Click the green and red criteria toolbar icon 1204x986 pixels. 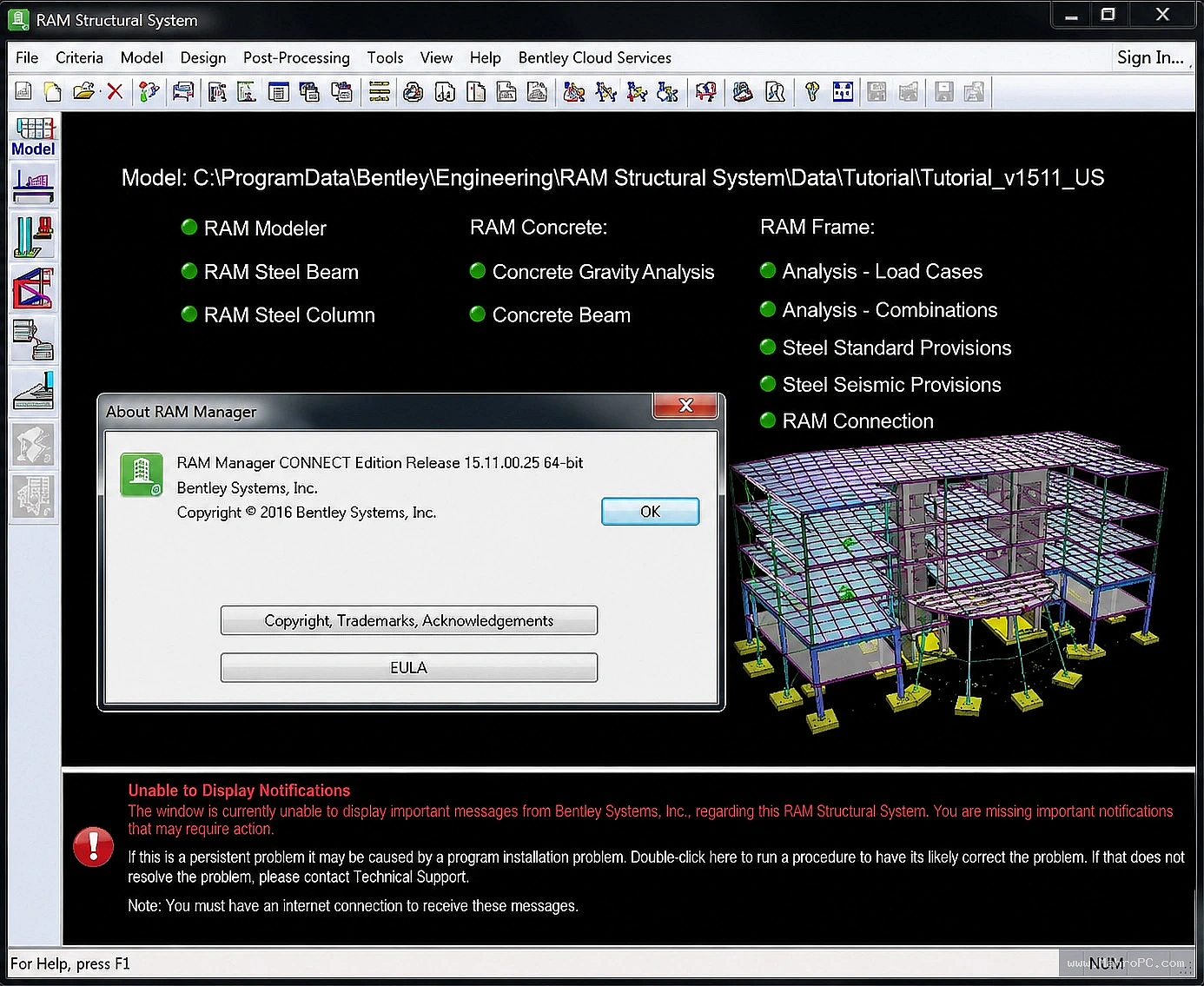point(149,92)
